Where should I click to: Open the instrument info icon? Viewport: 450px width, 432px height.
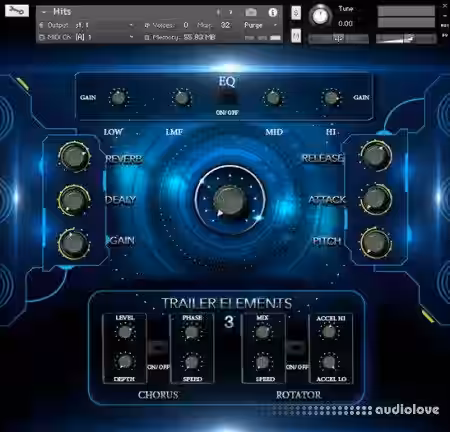[273, 12]
